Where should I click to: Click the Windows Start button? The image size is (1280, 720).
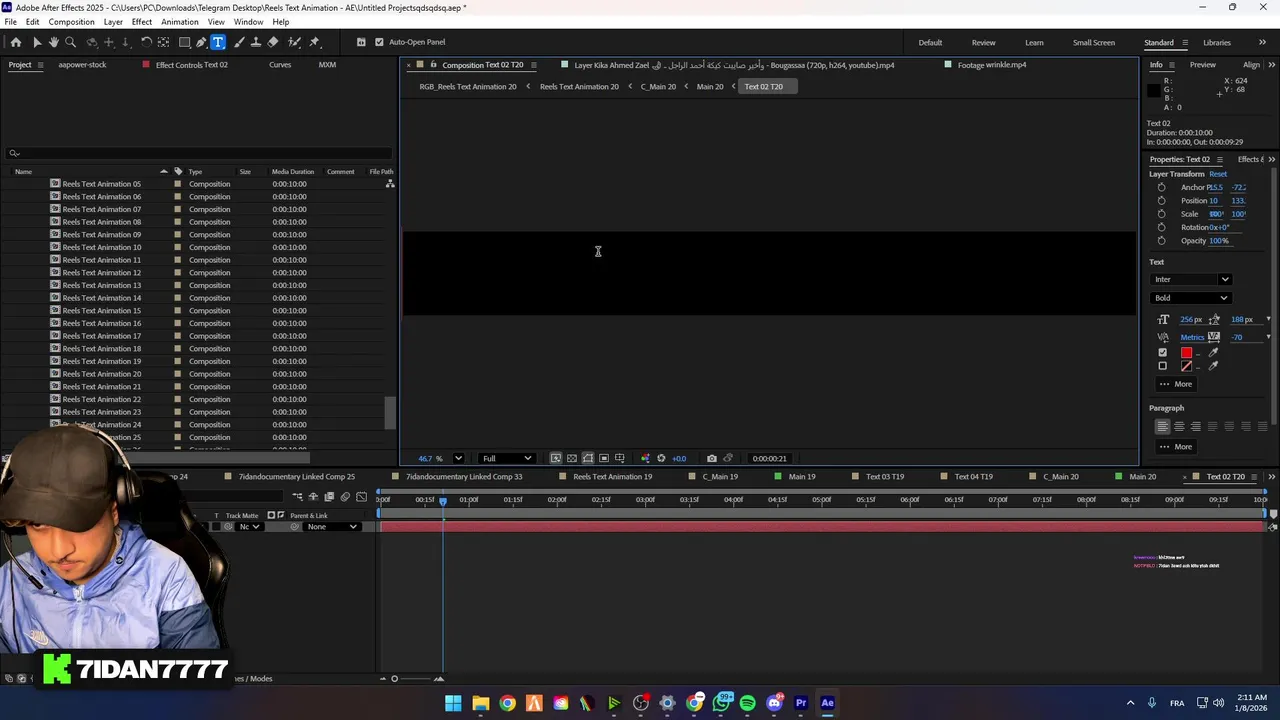pyautogui.click(x=453, y=703)
